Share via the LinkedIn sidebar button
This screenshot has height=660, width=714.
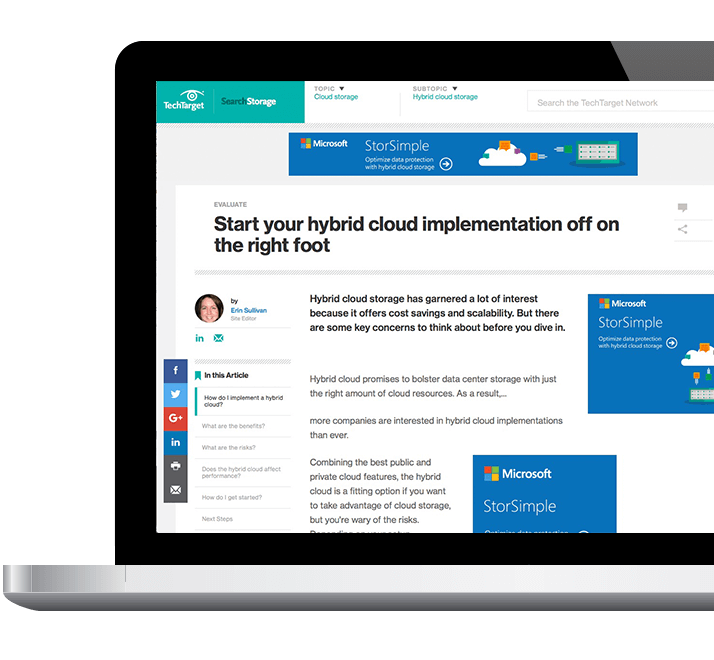(x=175, y=442)
